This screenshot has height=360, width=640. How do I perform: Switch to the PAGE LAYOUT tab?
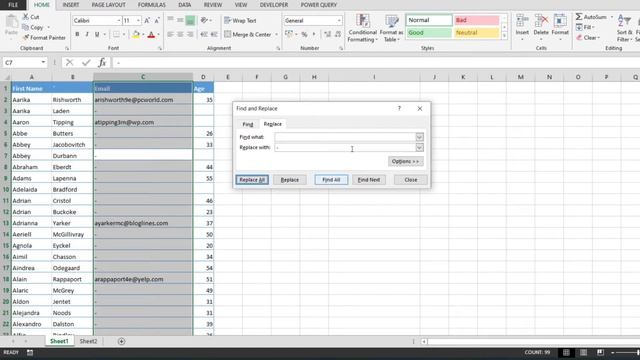[x=109, y=5]
